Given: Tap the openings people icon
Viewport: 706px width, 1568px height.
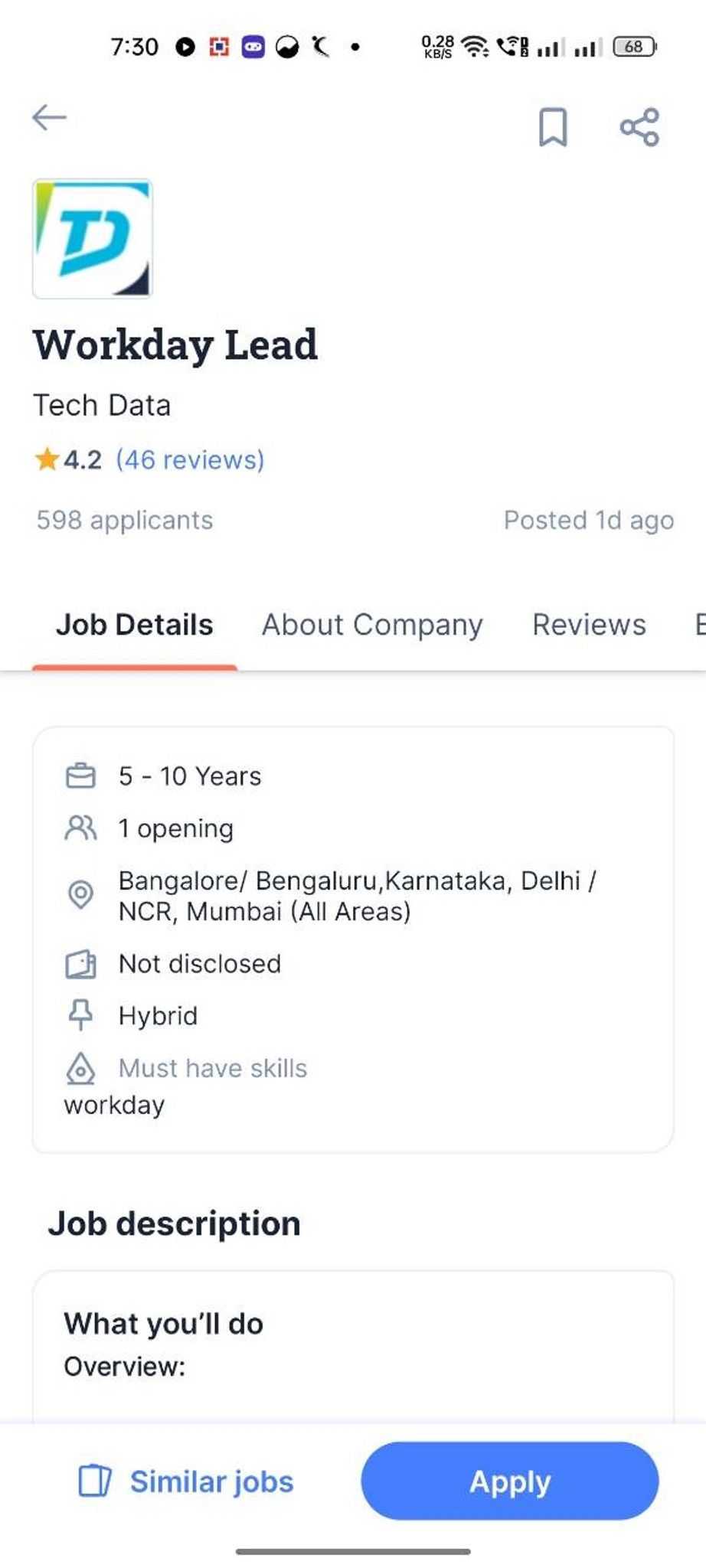Looking at the screenshot, I should (x=80, y=828).
